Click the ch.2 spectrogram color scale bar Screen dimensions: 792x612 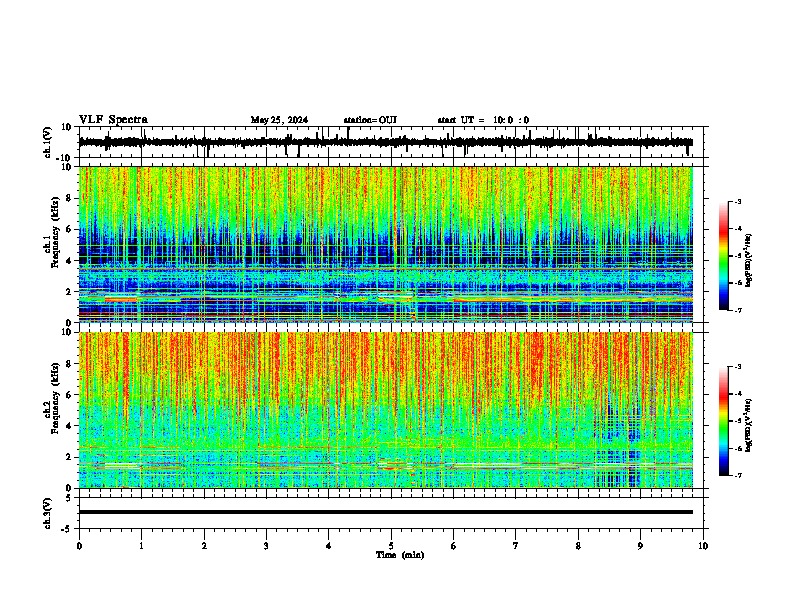[x=724, y=421]
